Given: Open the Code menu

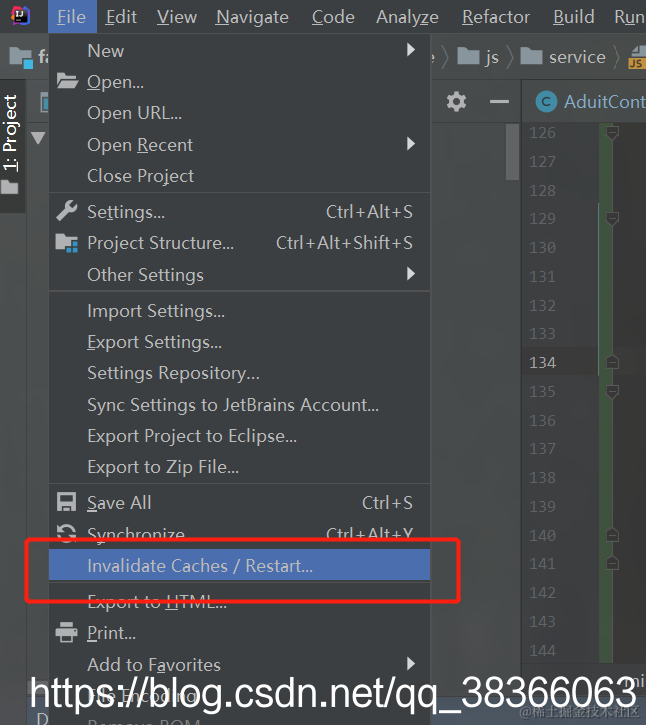Looking at the screenshot, I should click(333, 17).
